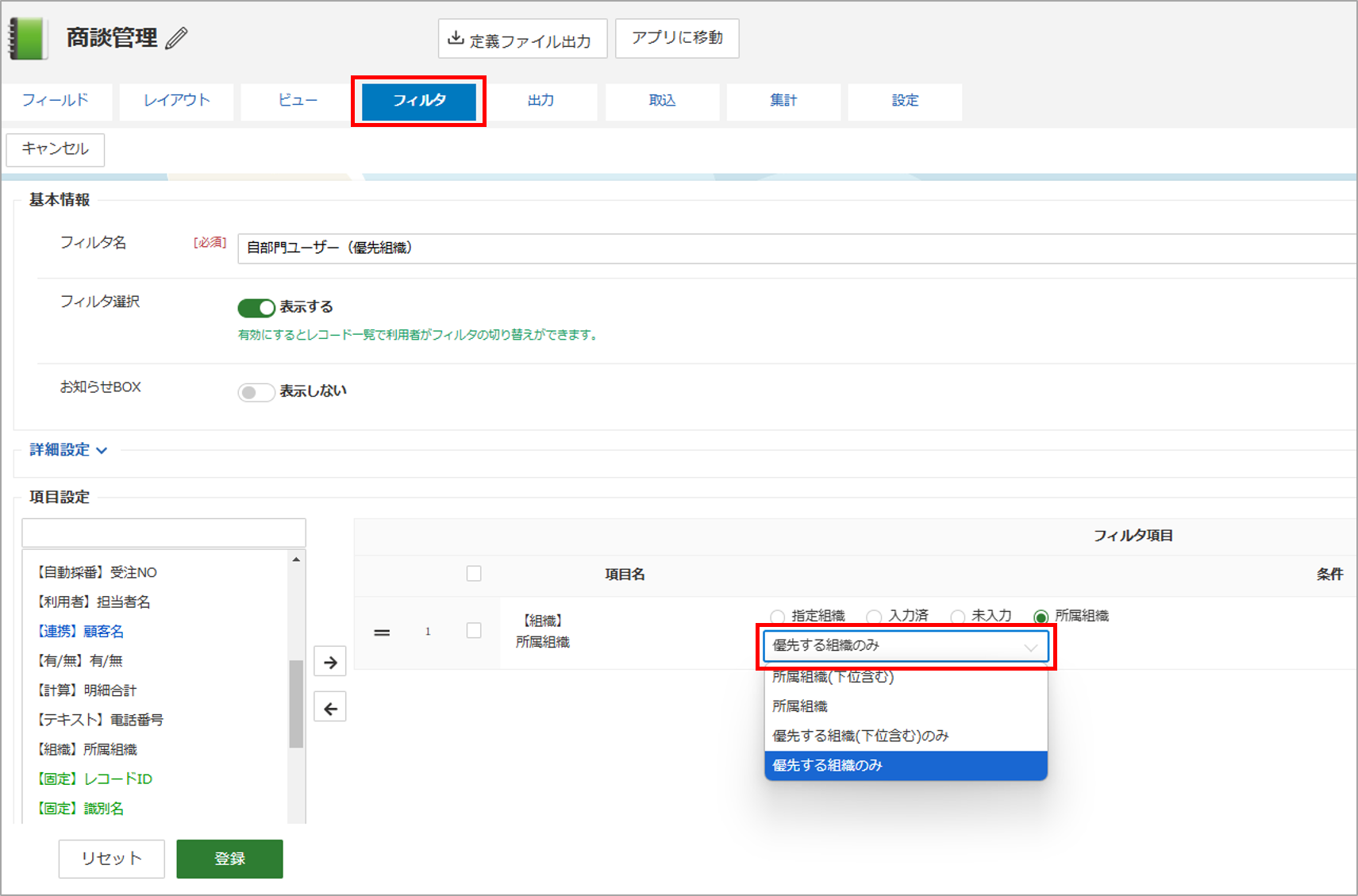Select the 指定組織 radio button
The image size is (1358, 896).
tap(778, 617)
